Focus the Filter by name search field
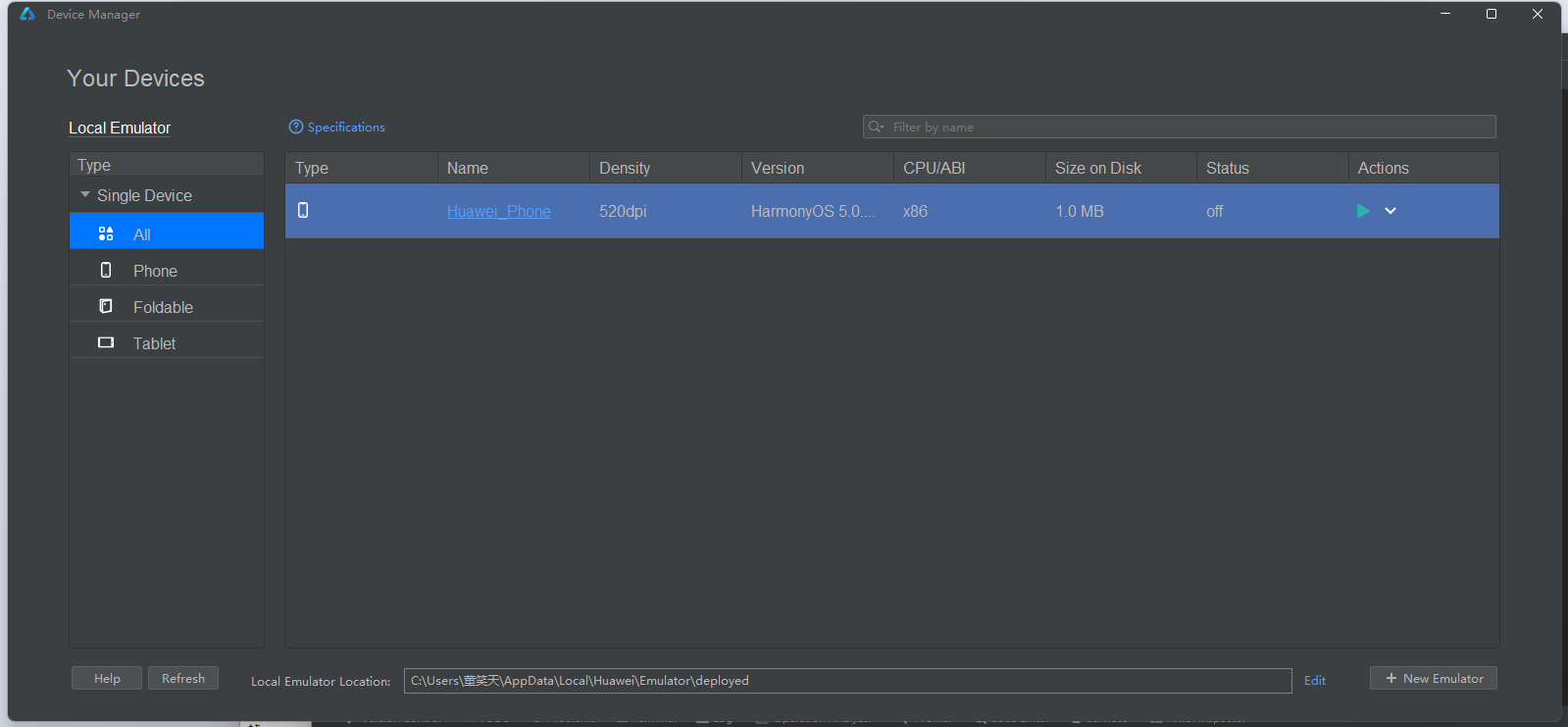The image size is (1568, 727). (x=1180, y=127)
